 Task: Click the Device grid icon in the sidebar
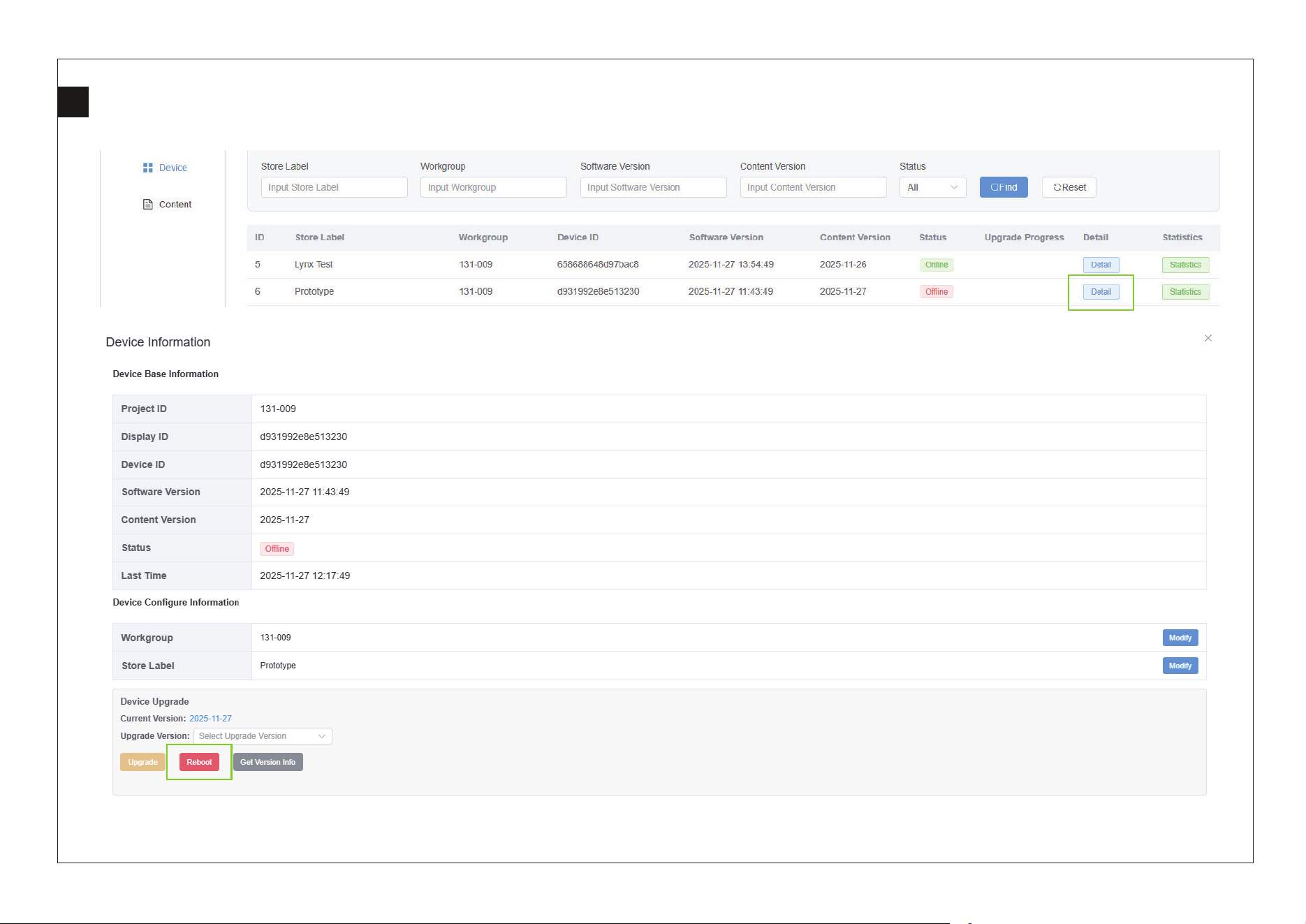coord(147,168)
